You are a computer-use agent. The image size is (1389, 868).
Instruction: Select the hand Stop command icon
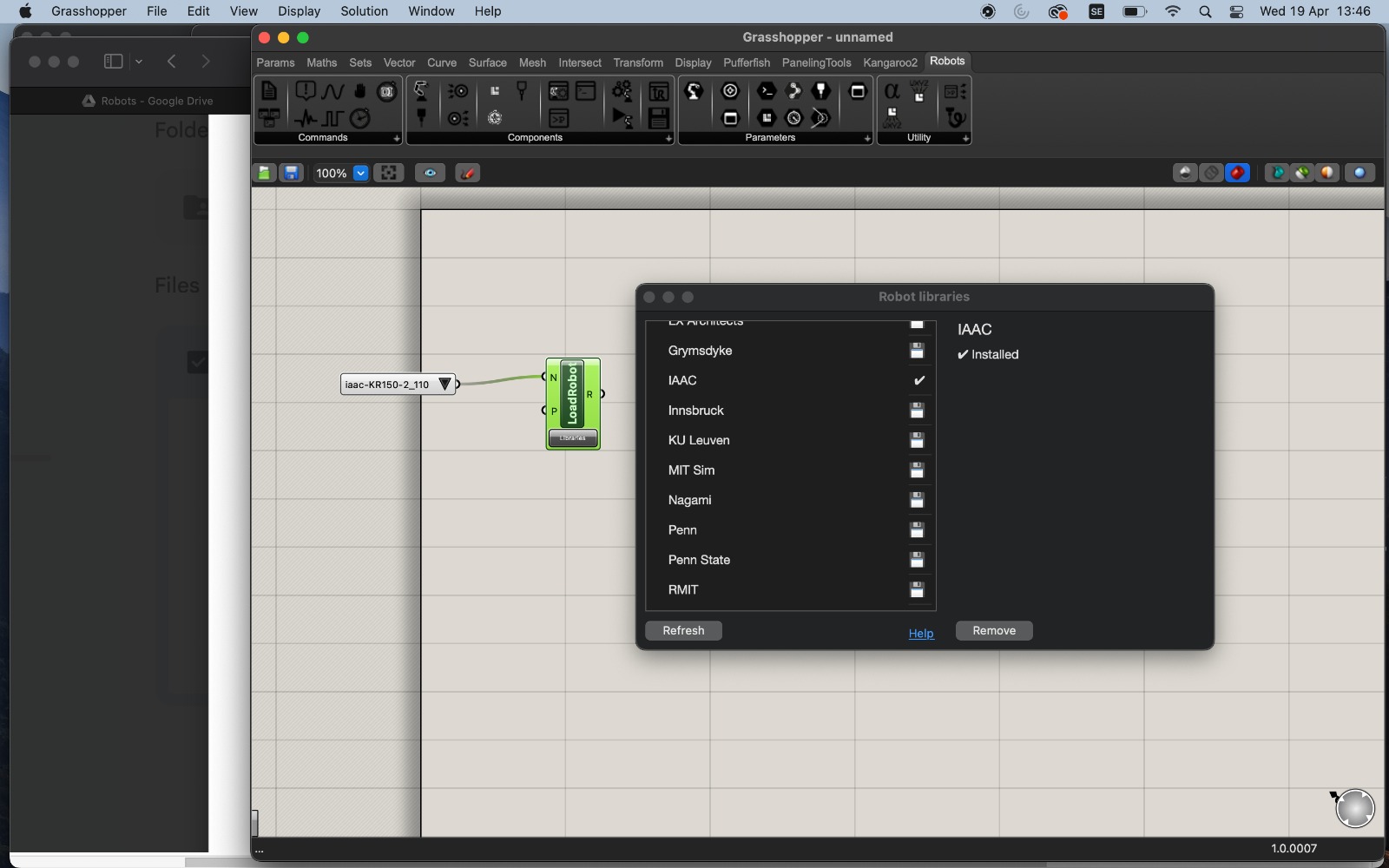(x=359, y=90)
